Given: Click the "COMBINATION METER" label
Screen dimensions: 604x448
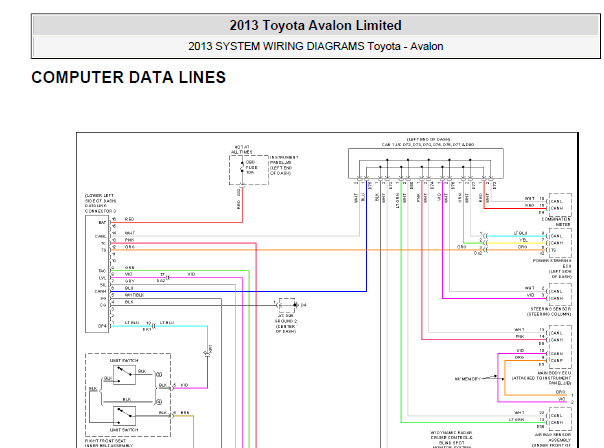Looking at the screenshot, I should pos(556,221).
